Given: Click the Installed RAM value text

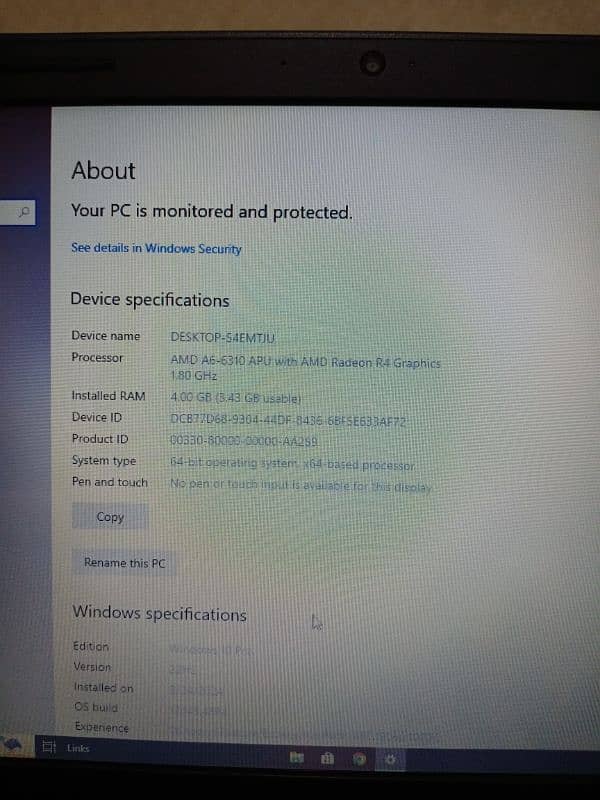Looking at the screenshot, I should point(236,397).
